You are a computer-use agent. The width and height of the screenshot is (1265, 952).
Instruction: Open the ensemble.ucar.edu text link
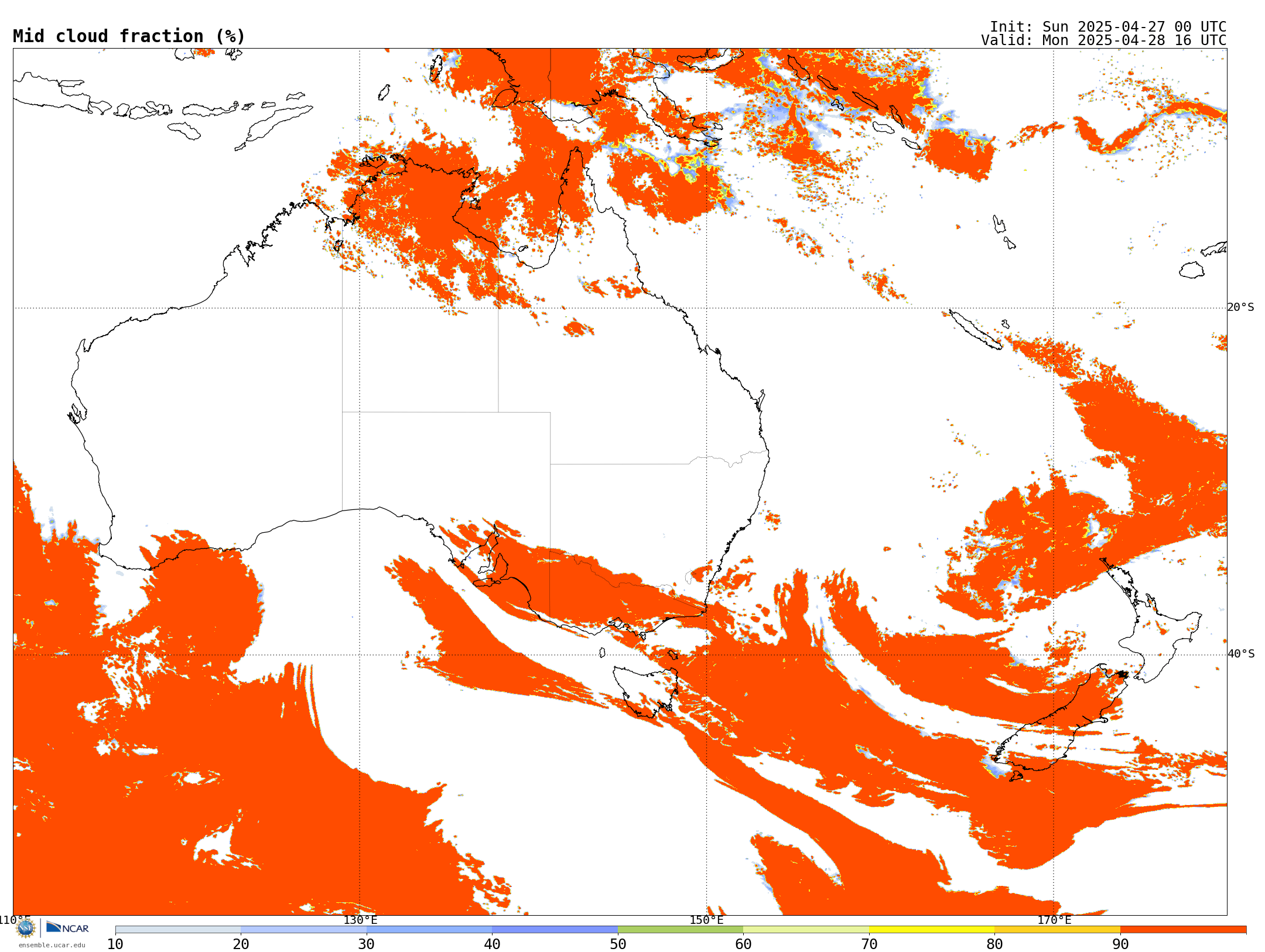coord(52,945)
